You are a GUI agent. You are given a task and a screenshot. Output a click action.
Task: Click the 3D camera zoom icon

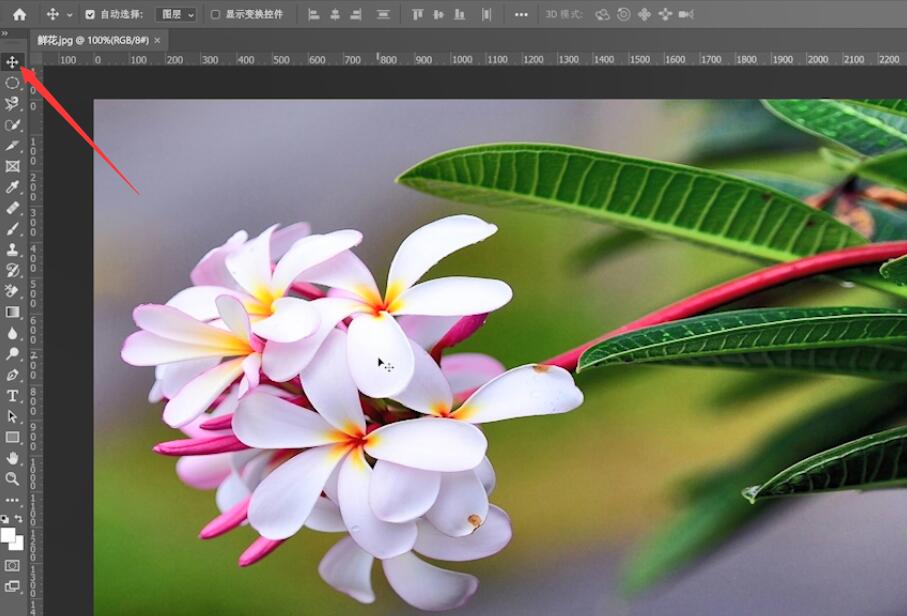point(686,14)
